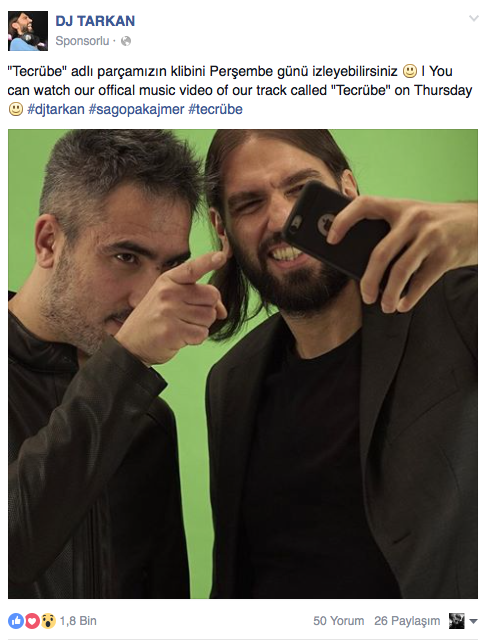This screenshot has width=488, height=642.
Task: Open the DJ TARKAN page name link
Action: point(95,21)
